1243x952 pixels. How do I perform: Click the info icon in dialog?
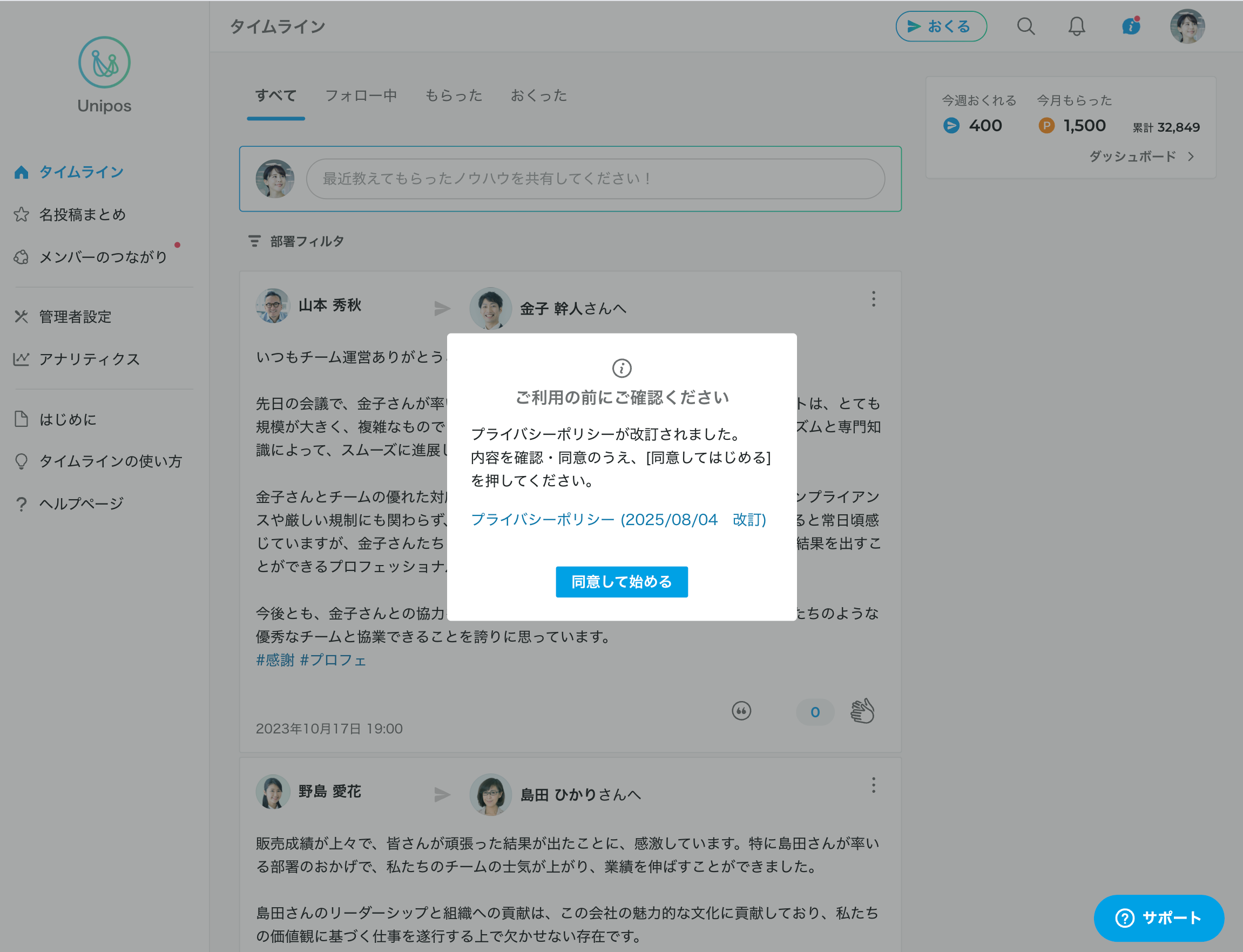(x=622, y=368)
